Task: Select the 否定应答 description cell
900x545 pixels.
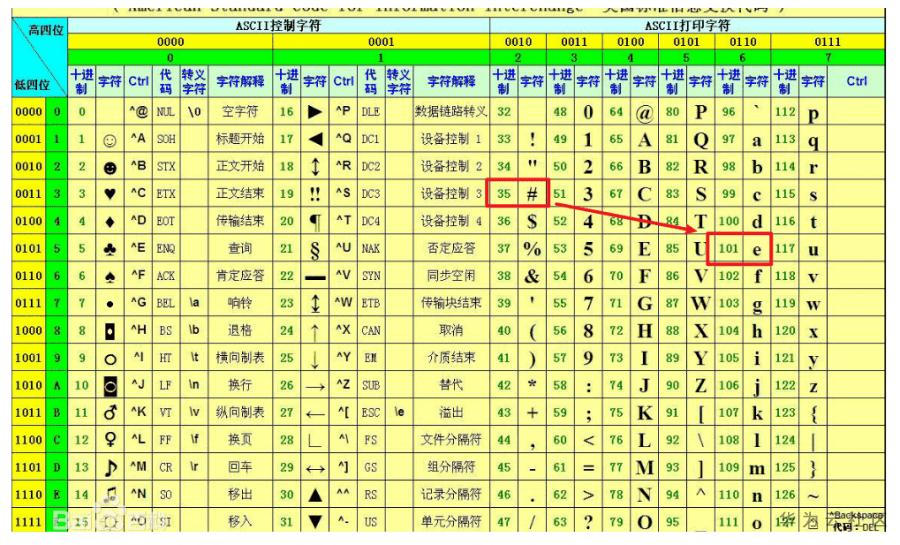Action: 451,248
